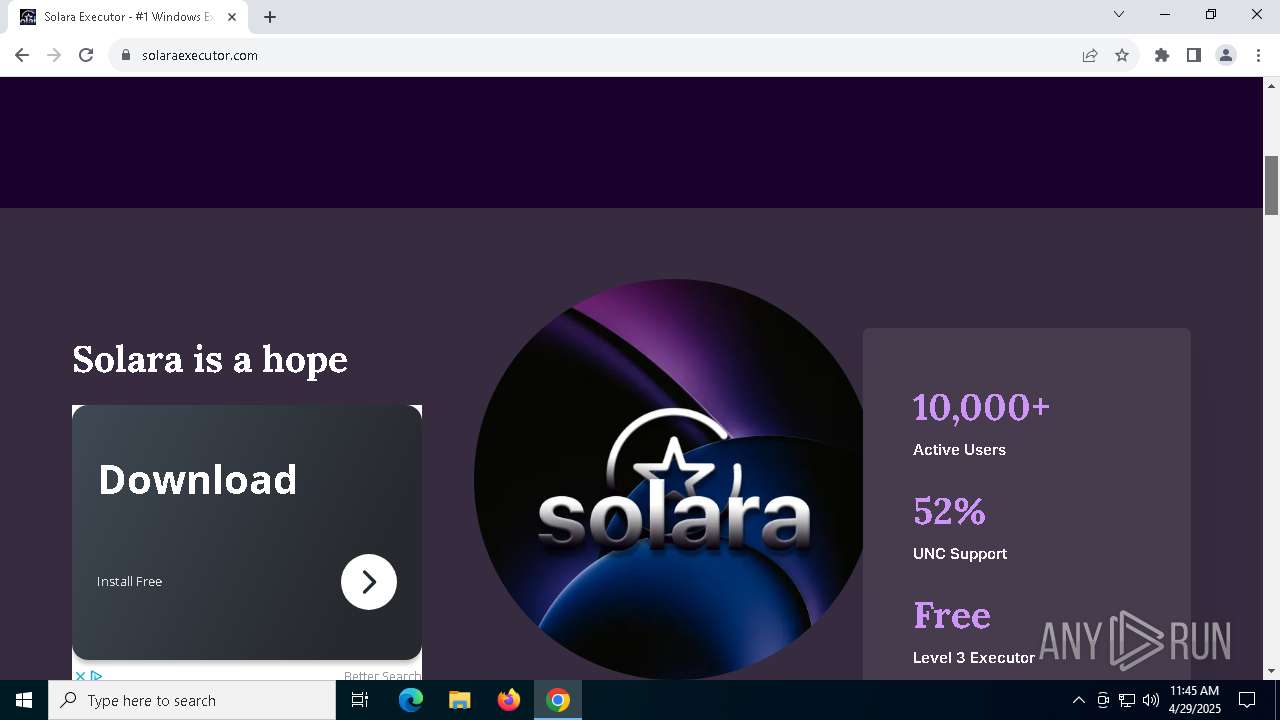The image size is (1280, 720).
Task: Click the Solara logo image
Action: click(669, 479)
